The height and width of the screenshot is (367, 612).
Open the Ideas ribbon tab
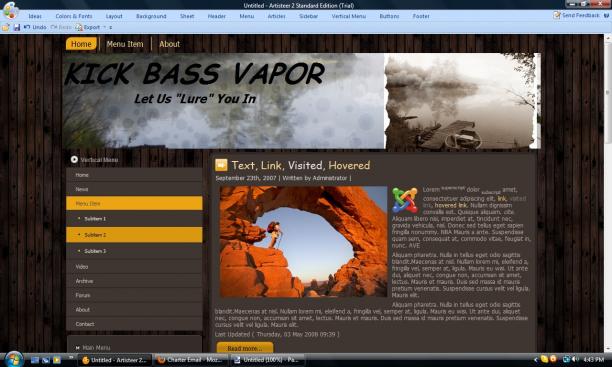coord(35,16)
